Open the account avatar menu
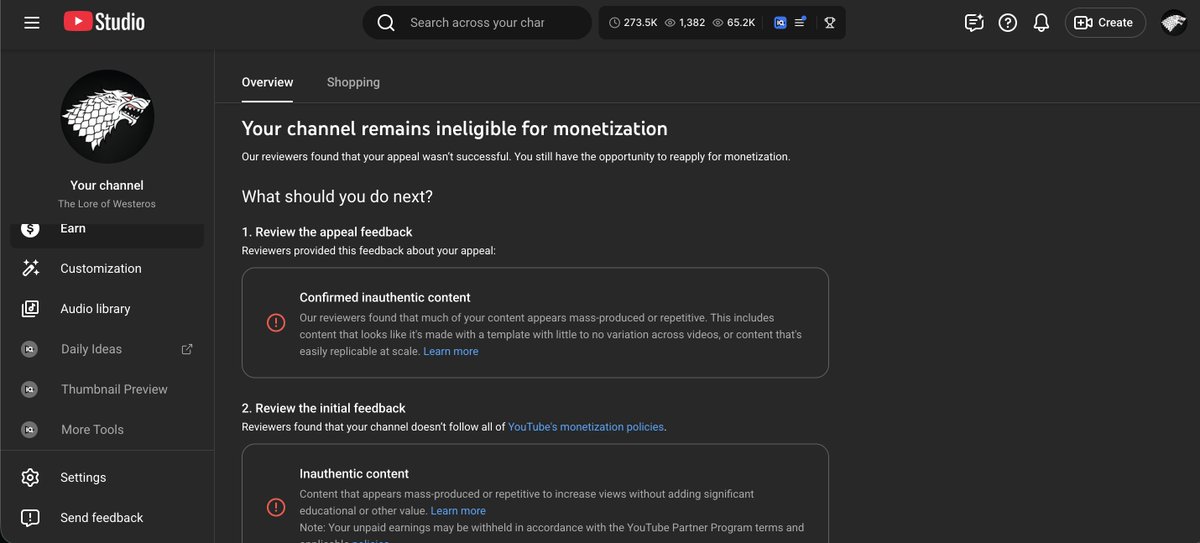Viewport: 1200px width, 543px height. tap(1174, 22)
